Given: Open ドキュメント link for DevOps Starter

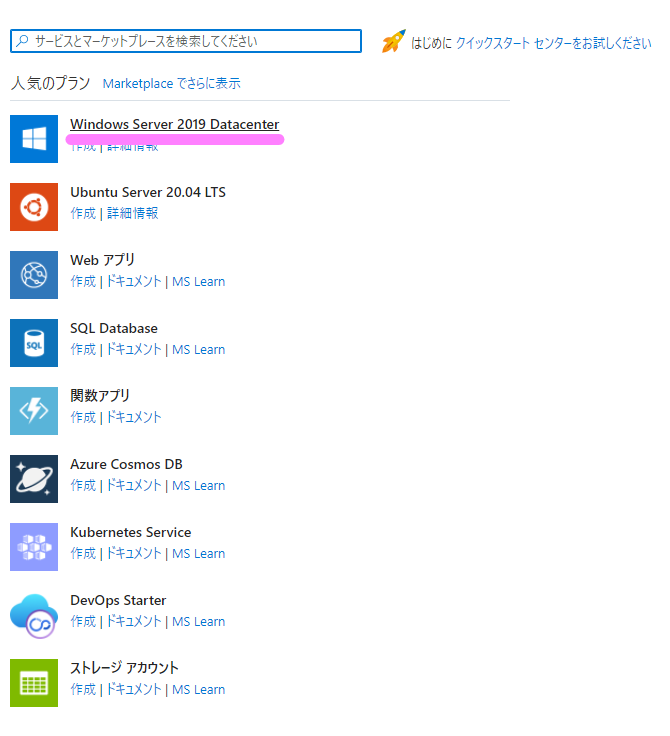Looking at the screenshot, I should point(134,621).
